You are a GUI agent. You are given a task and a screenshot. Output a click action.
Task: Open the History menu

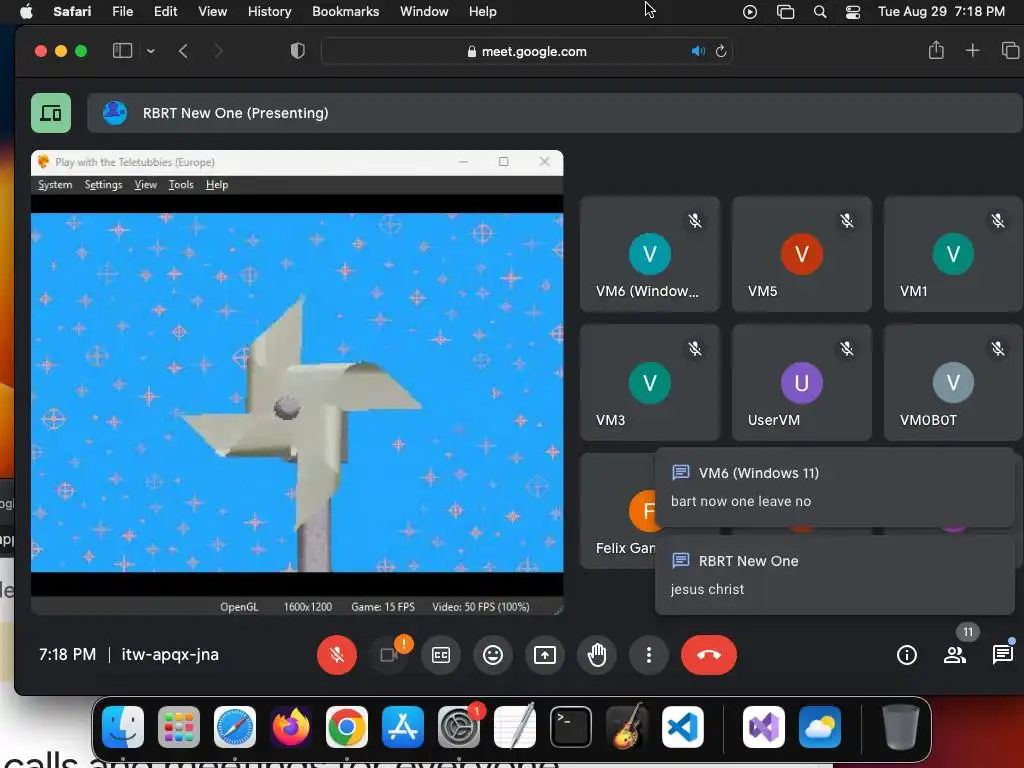[270, 12]
